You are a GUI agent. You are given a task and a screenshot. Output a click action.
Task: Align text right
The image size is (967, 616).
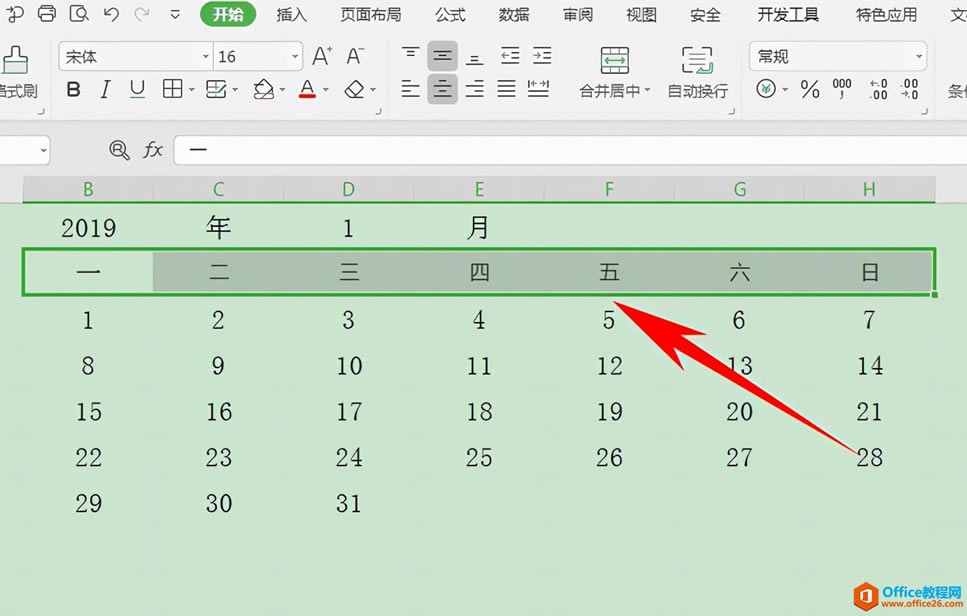pyautogui.click(x=474, y=89)
